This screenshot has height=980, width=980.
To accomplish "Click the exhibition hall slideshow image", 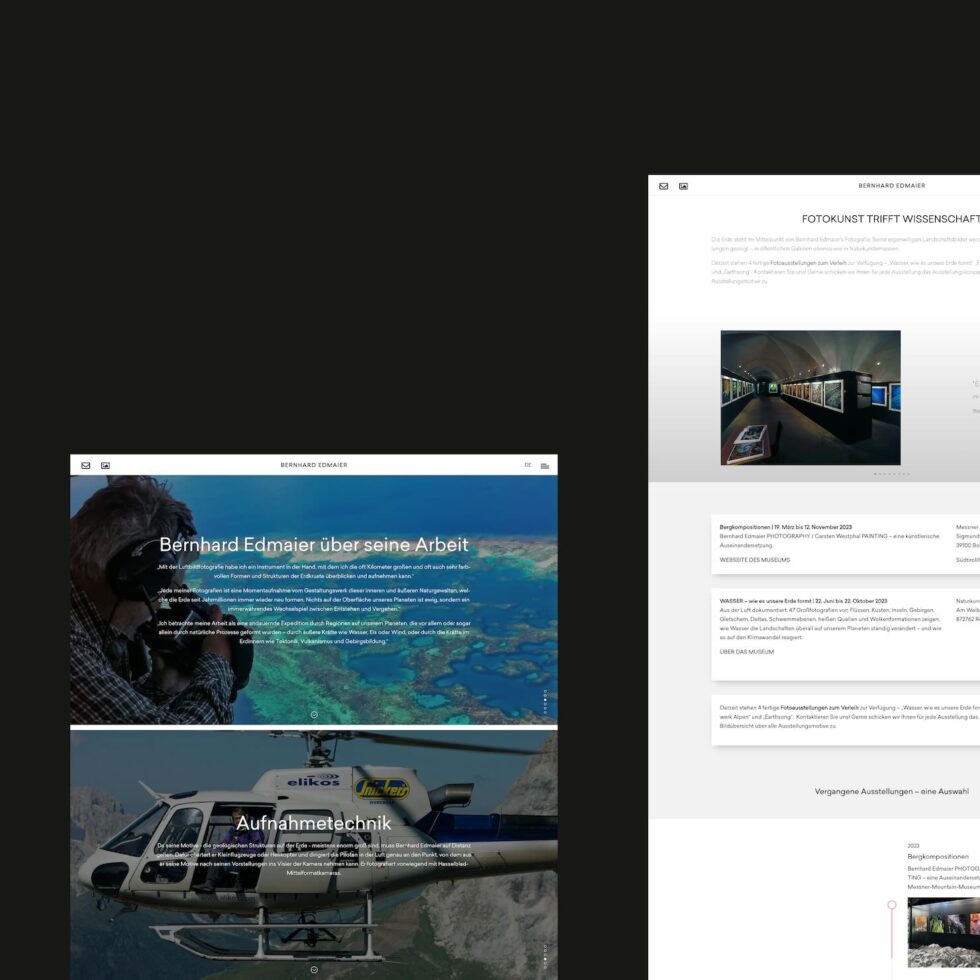I will click(810, 397).
